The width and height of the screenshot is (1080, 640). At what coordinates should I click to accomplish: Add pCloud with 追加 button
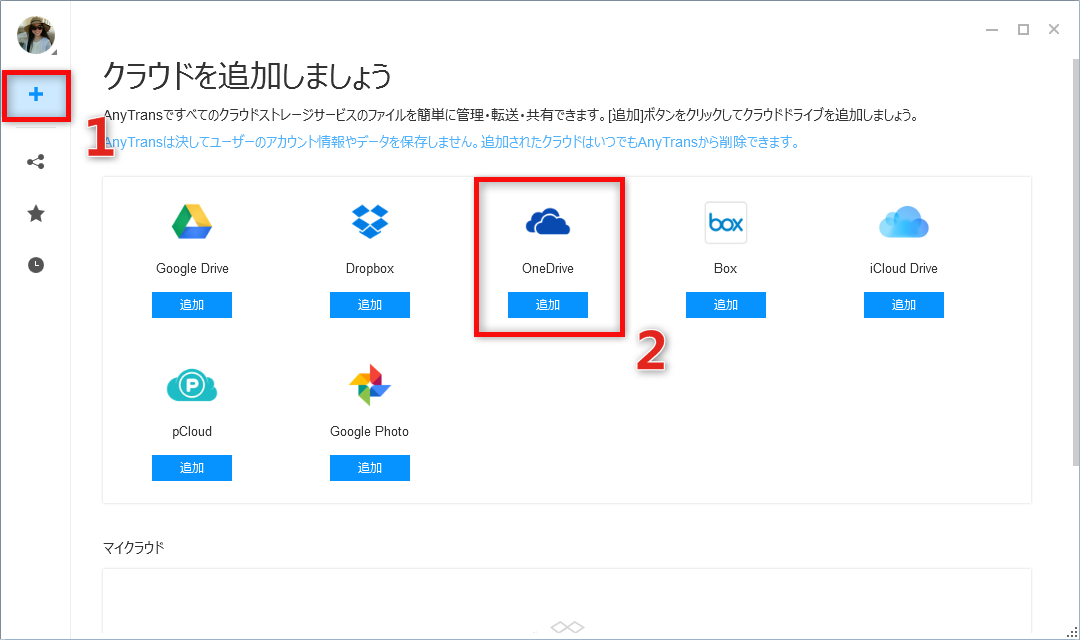tap(191, 468)
